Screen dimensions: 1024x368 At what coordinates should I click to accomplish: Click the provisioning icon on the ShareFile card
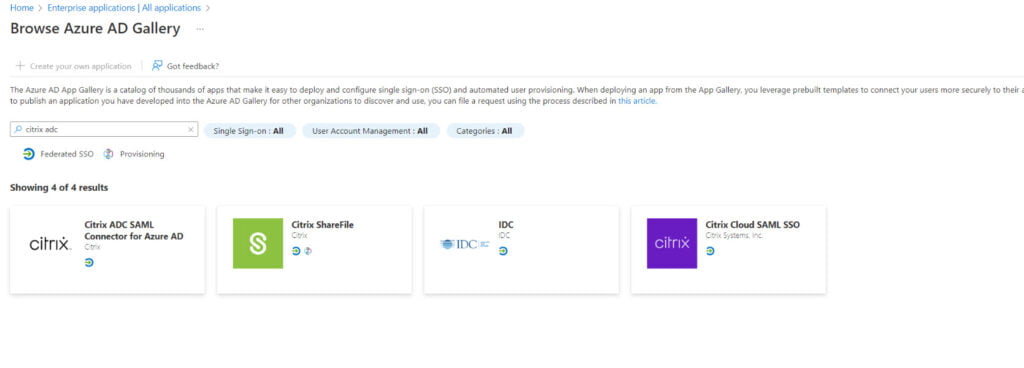tap(308, 251)
